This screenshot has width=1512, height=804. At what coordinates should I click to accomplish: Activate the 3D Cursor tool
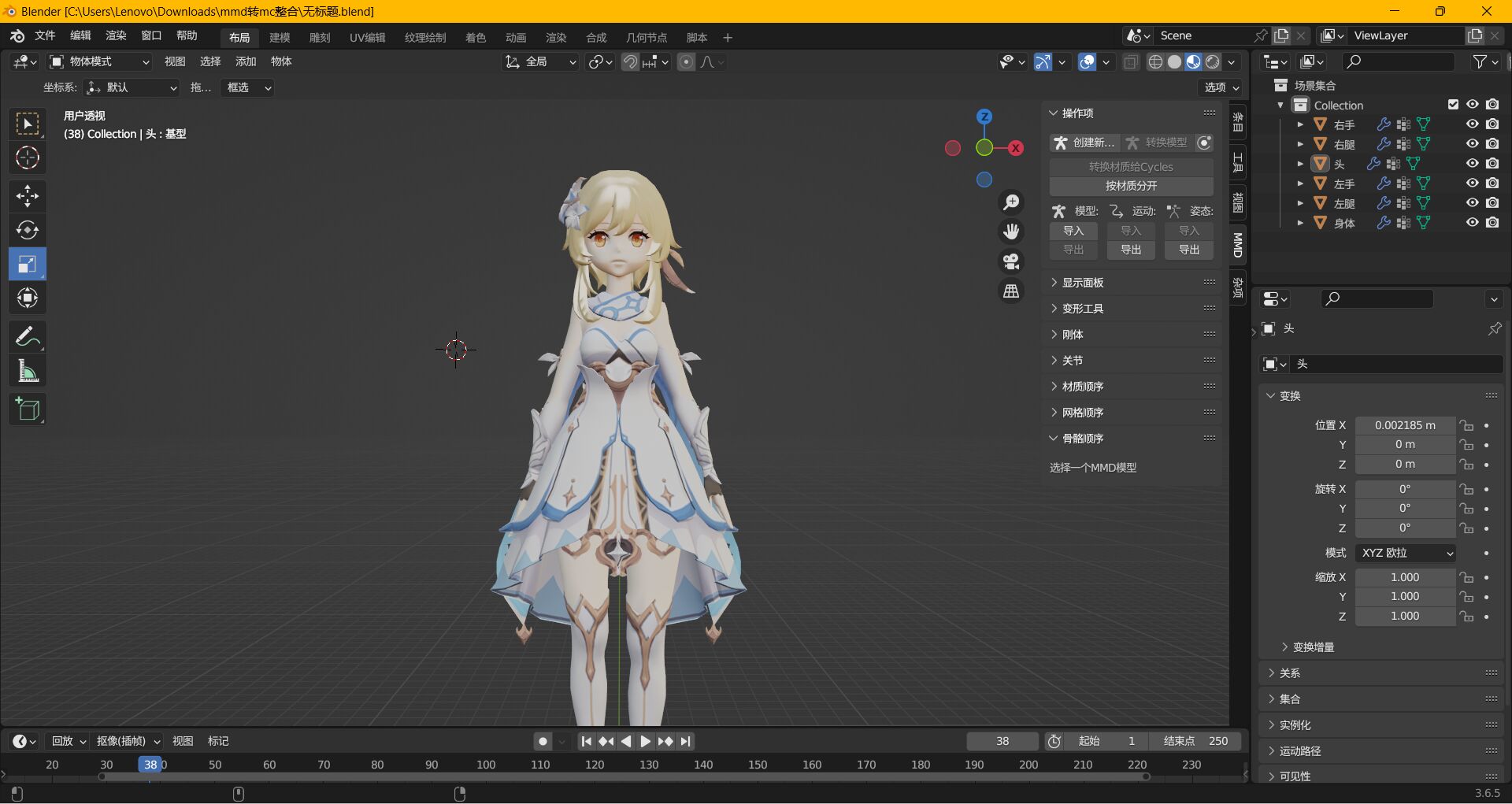click(28, 158)
